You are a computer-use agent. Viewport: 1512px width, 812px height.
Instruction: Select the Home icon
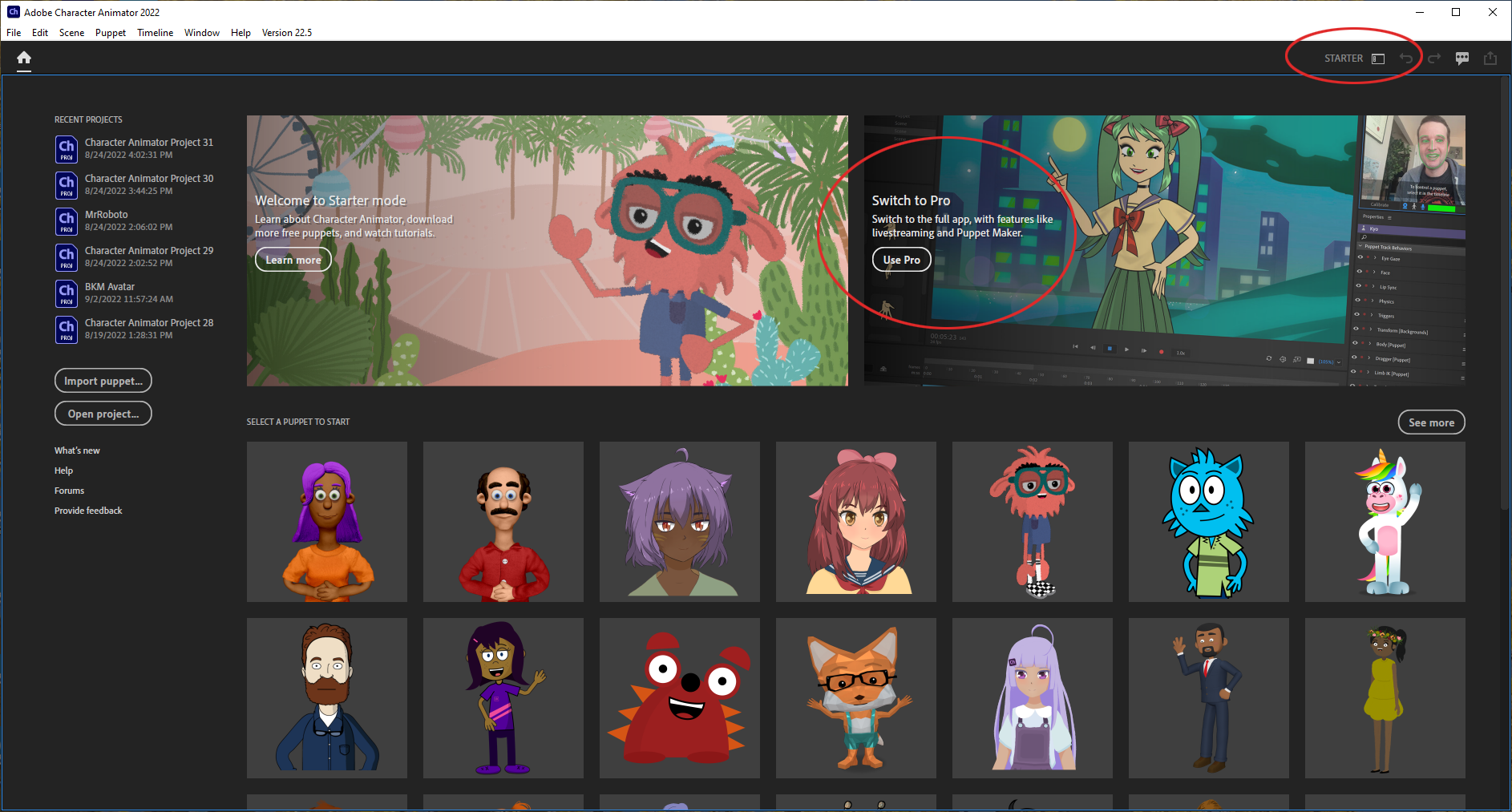(x=24, y=58)
